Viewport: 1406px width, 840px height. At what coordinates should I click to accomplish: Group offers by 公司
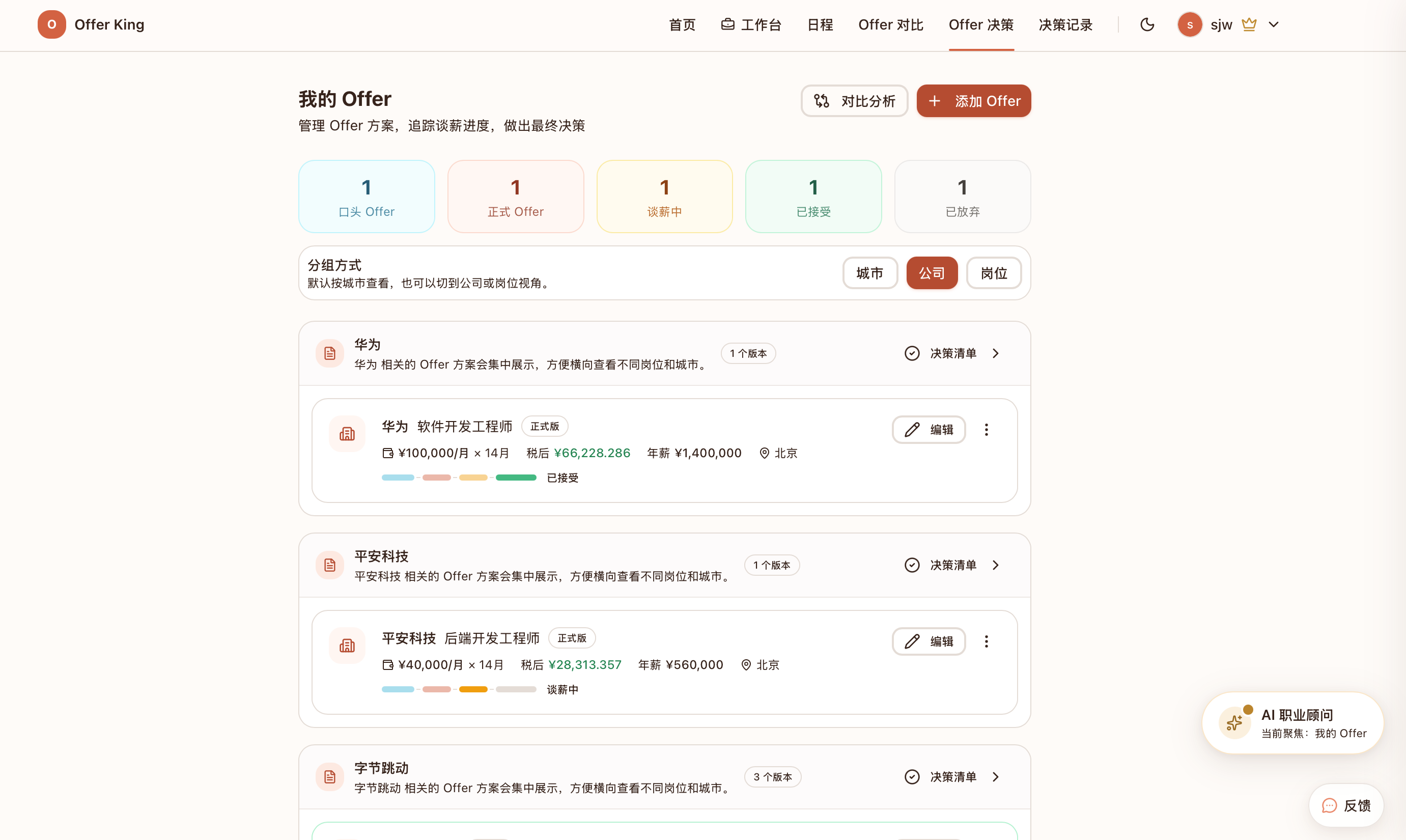click(932, 273)
